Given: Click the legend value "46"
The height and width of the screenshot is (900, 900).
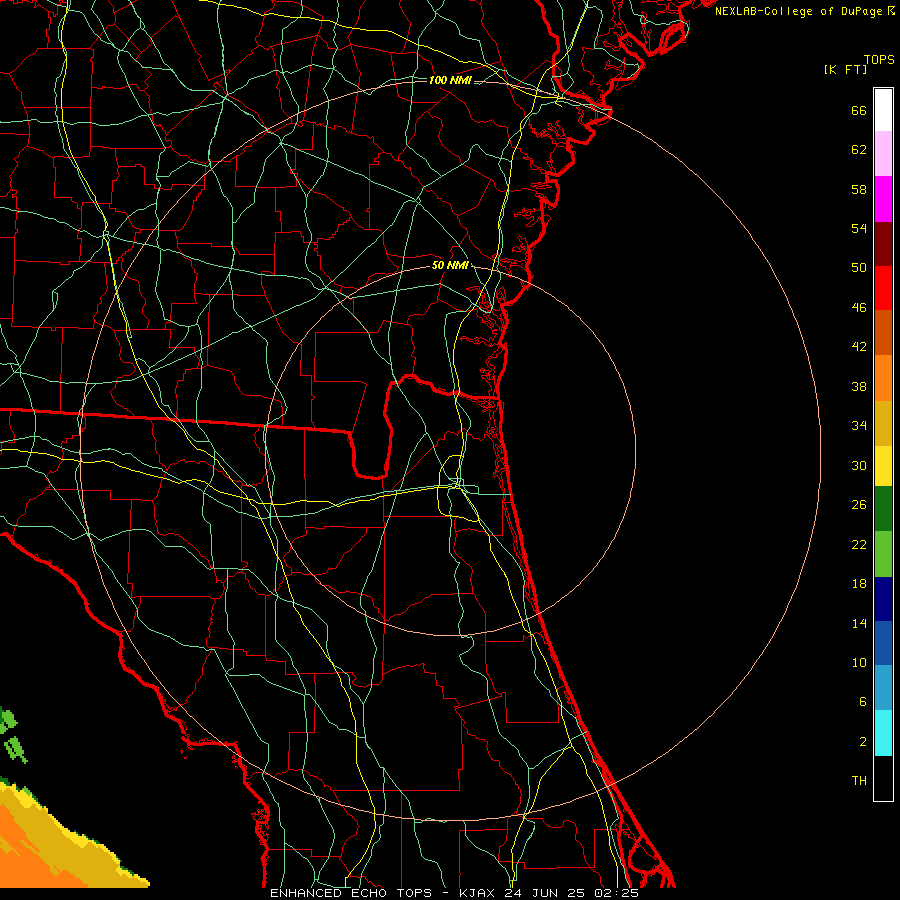Looking at the screenshot, I should coord(859,308).
